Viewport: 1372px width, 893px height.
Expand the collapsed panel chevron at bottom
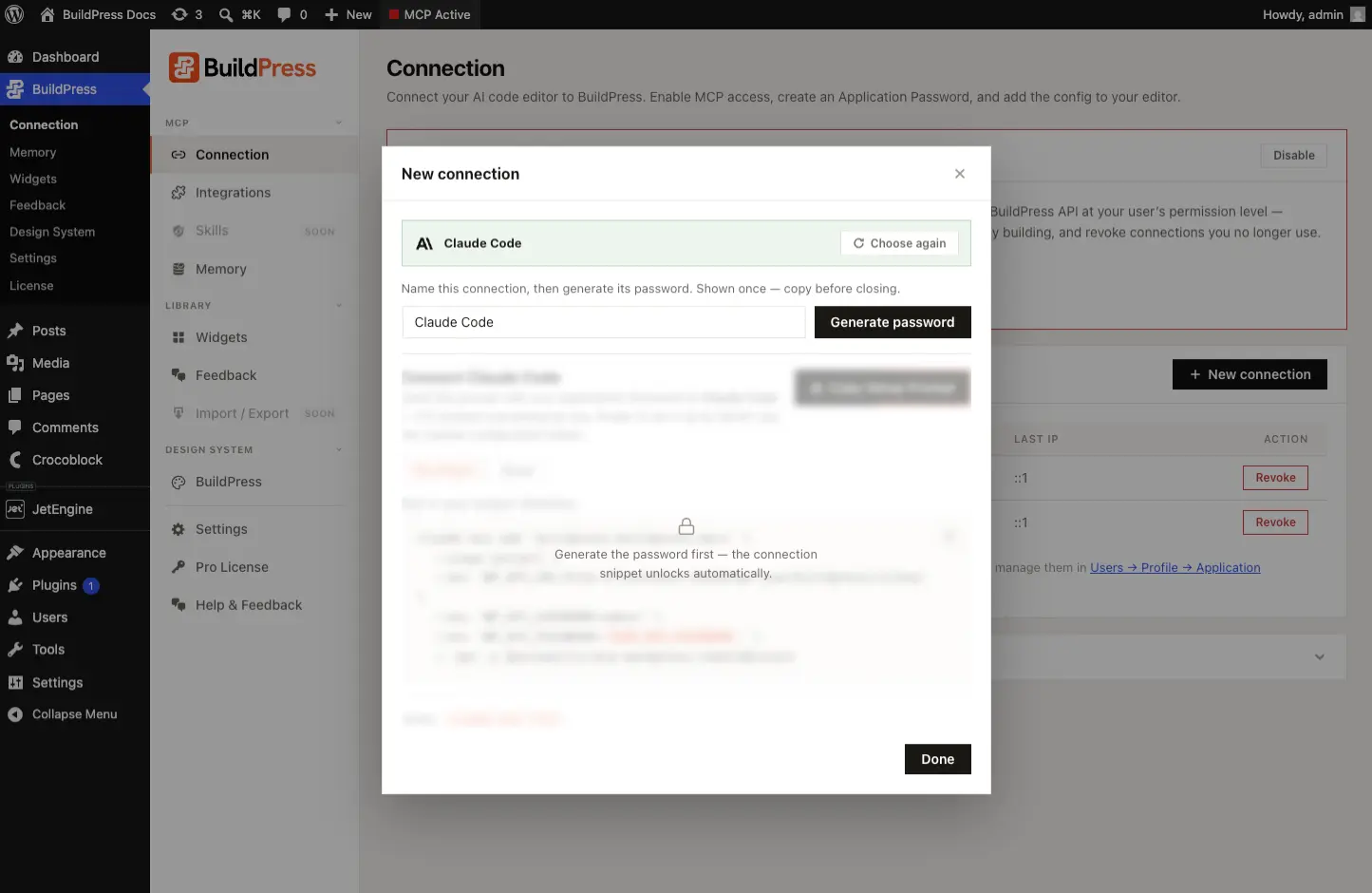[x=1320, y=657]
